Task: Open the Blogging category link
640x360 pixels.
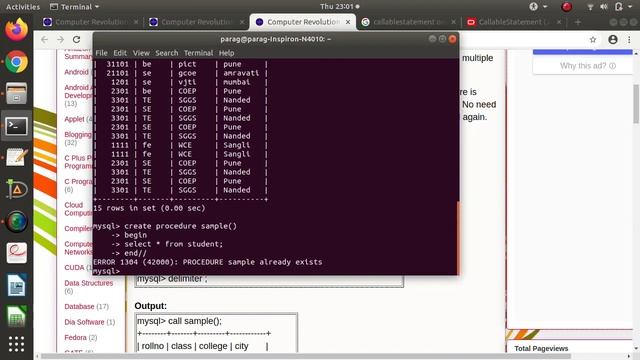Action: pyautogui.click(x=78, y=134)
